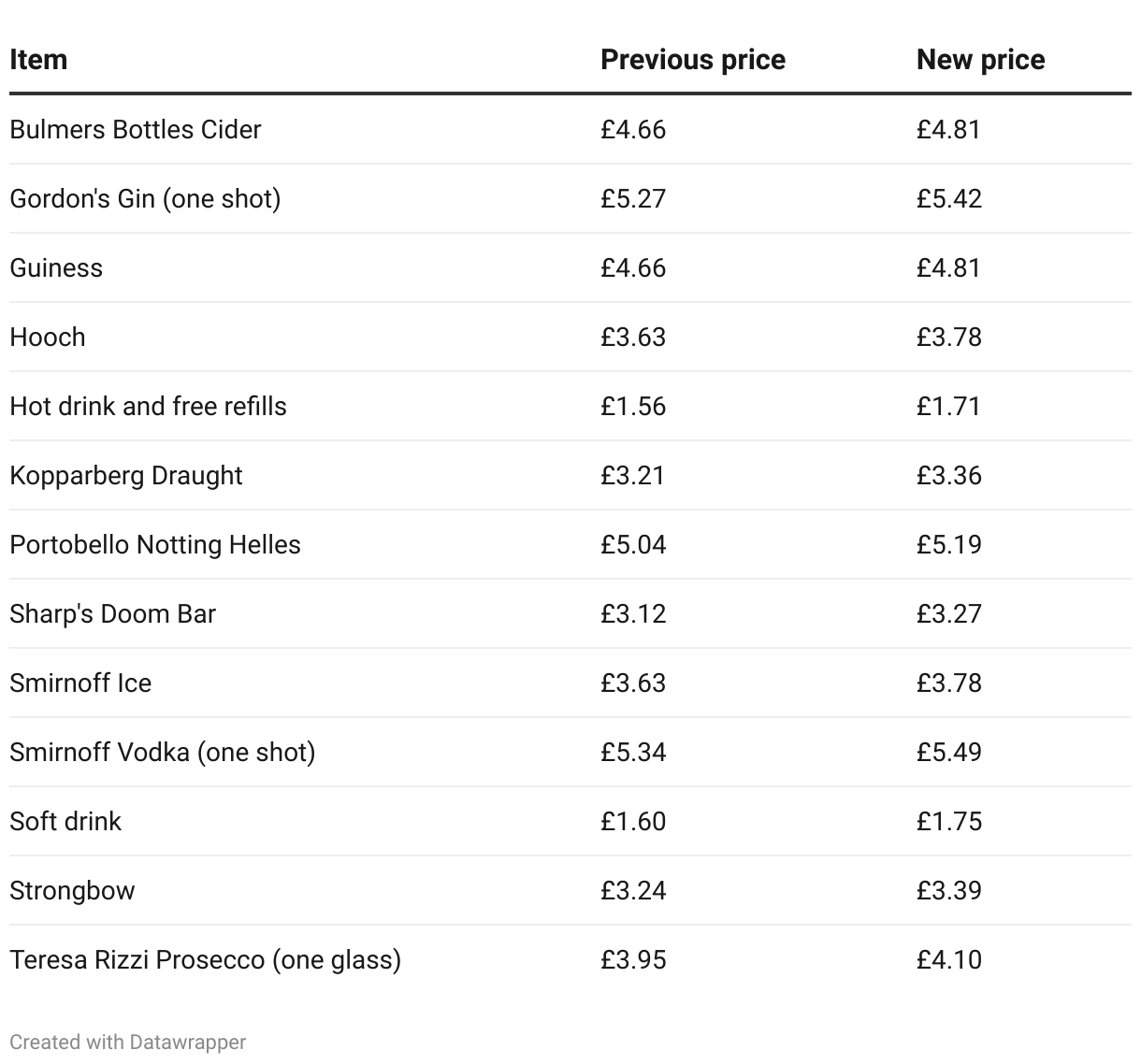Click Teresa Rizzi Prosecco (one glass) item
The image size is (1141, 1064).
(x=205, y=959)
